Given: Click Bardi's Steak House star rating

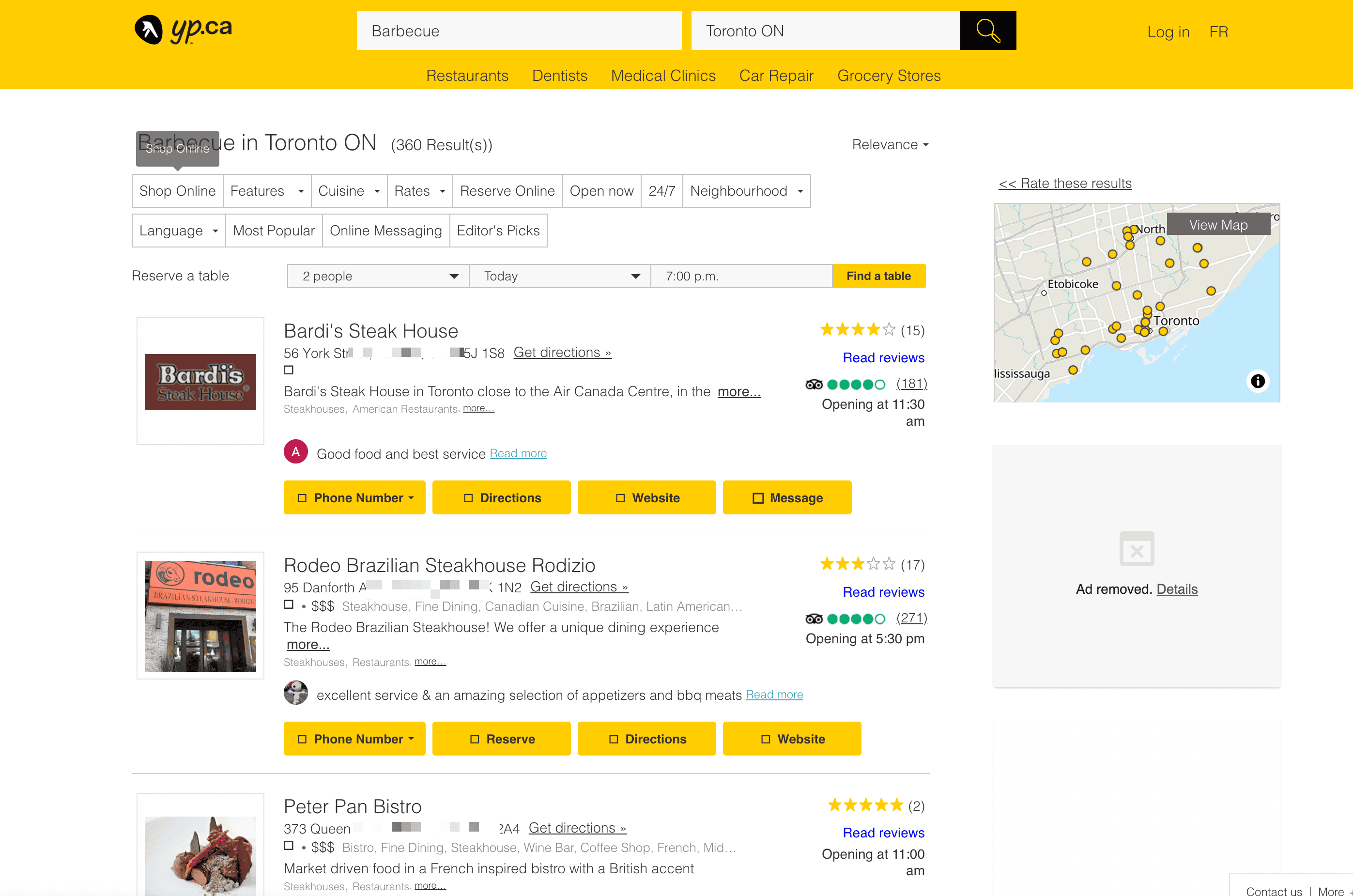Looking at the screenshot, I should (x=857, y=330).
